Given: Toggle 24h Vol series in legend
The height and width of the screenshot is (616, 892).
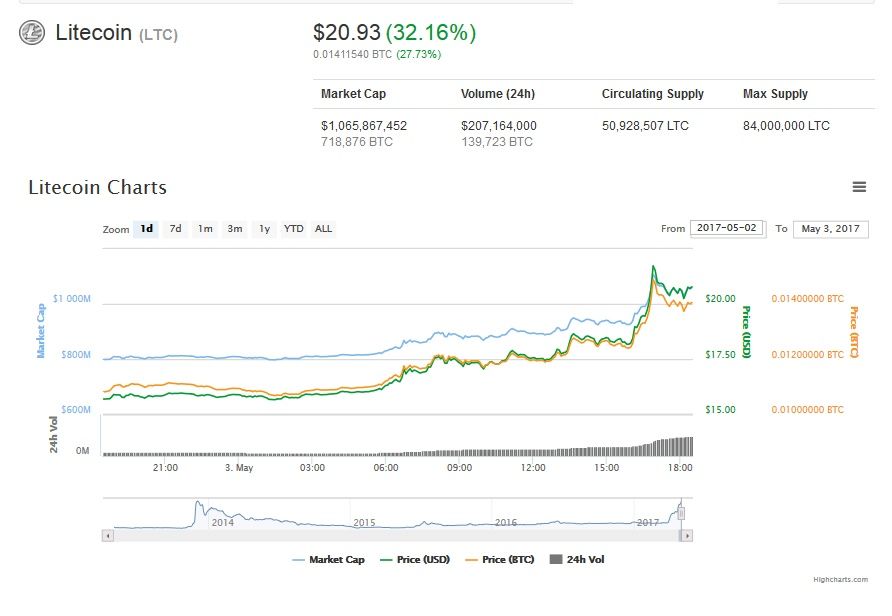Looking at the screenshot, I should pos(577,560).
